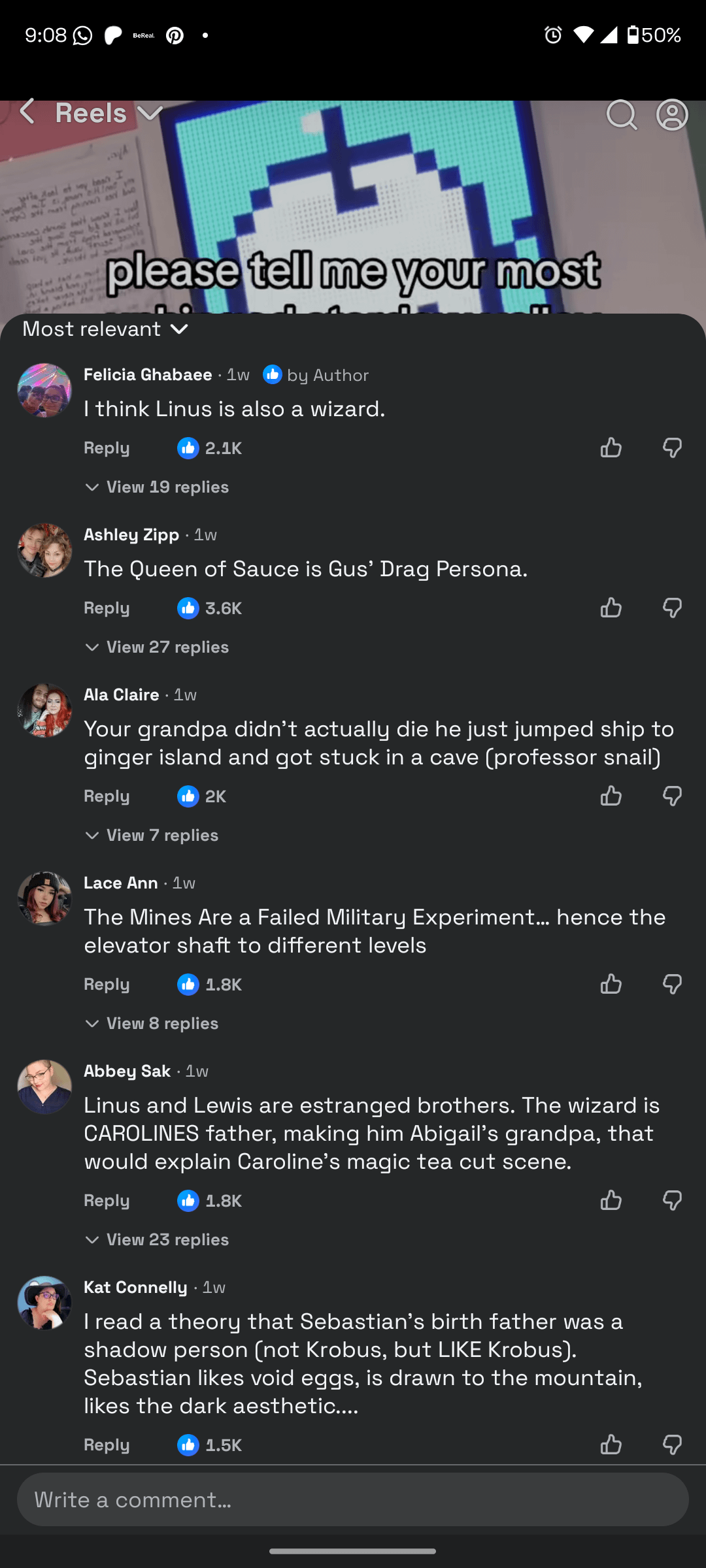Dislike Ashley Zipp's Queen of Sauce comment
Image resolution: width=706 pixels, height=1568 pixels.
click(672, 608)
